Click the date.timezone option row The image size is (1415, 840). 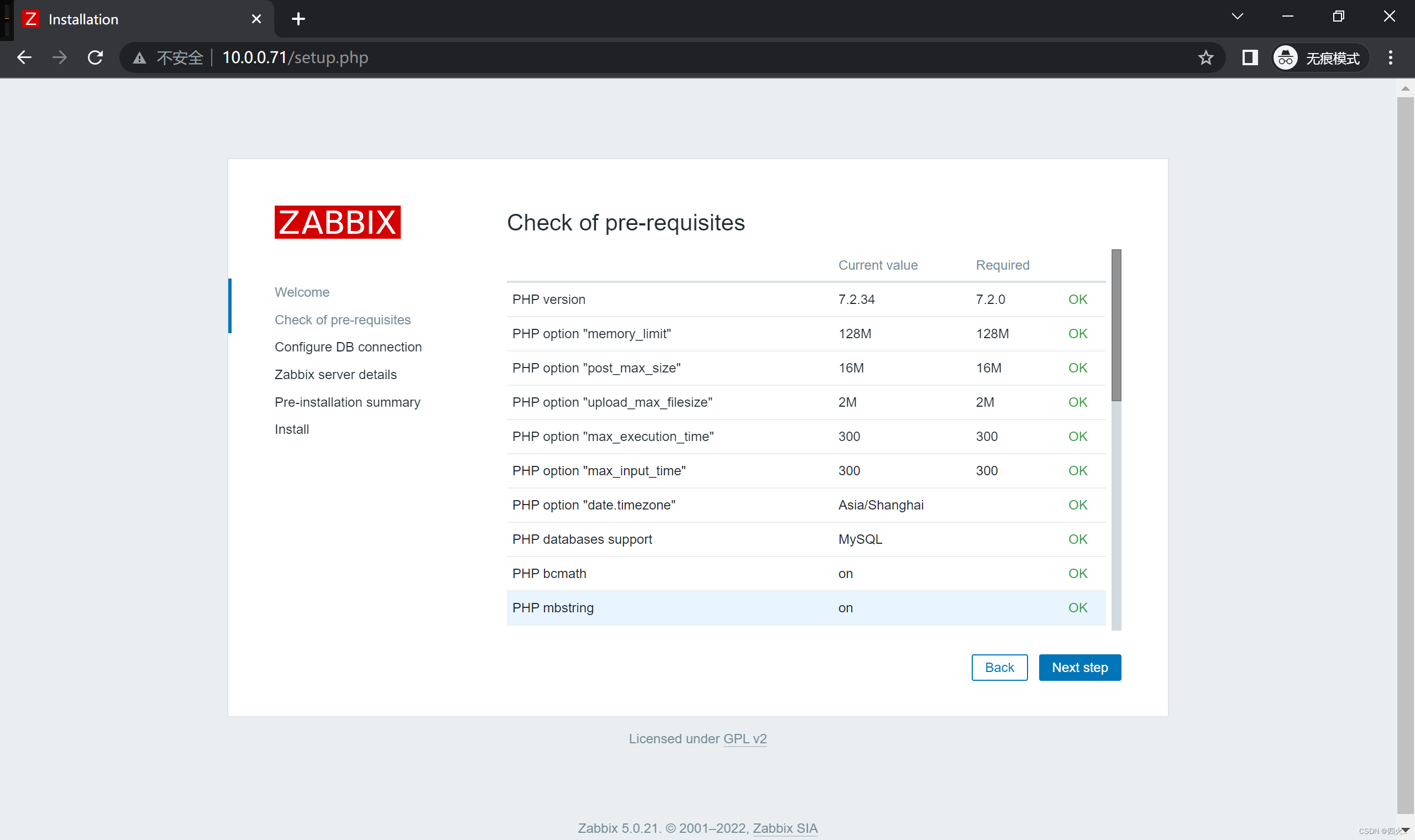pyautogui.click(x=806, y=505)
